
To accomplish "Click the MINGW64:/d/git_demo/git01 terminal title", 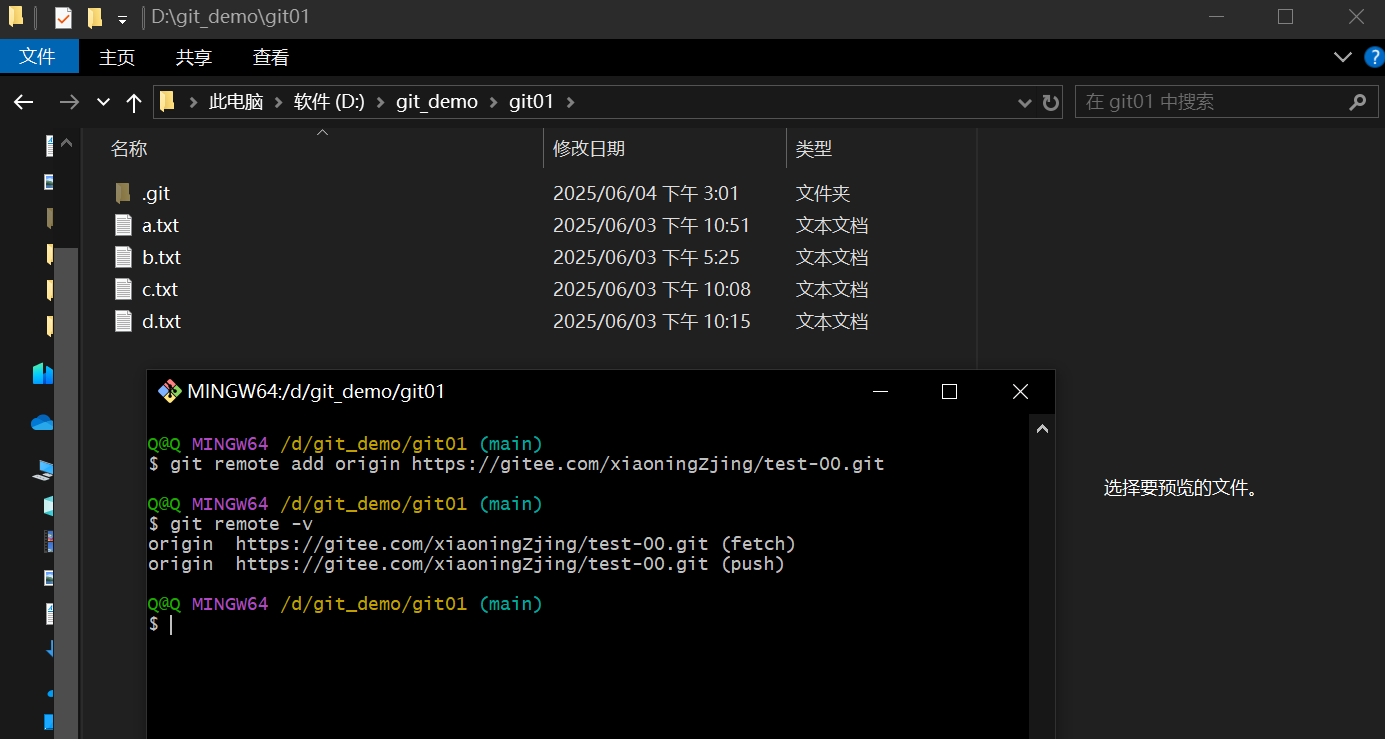I will pyautogui.click(x=316, y=392).
